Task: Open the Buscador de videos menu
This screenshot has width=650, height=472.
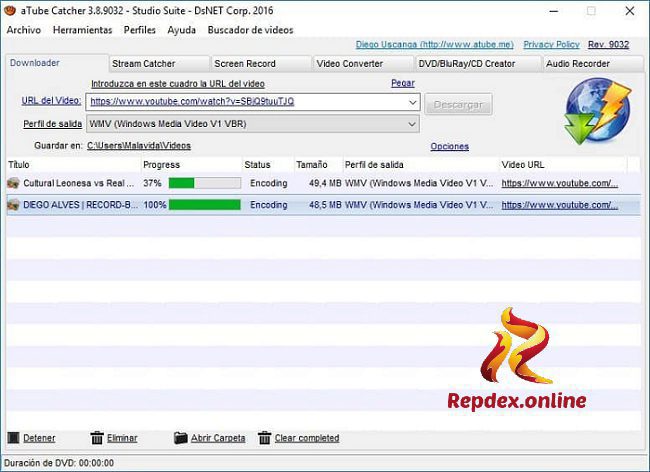Action: point(250,30)
